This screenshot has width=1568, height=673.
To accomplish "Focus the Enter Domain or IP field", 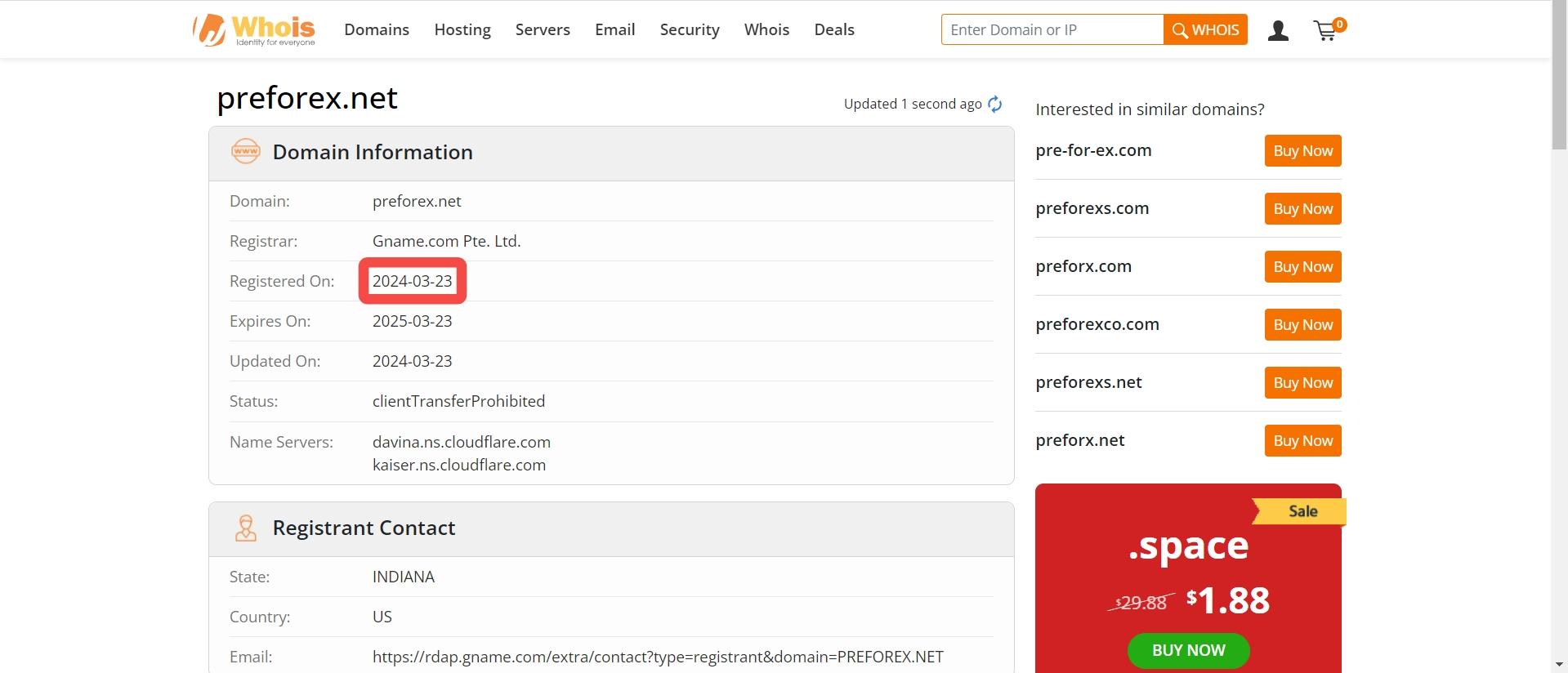I will [1052, 29].
